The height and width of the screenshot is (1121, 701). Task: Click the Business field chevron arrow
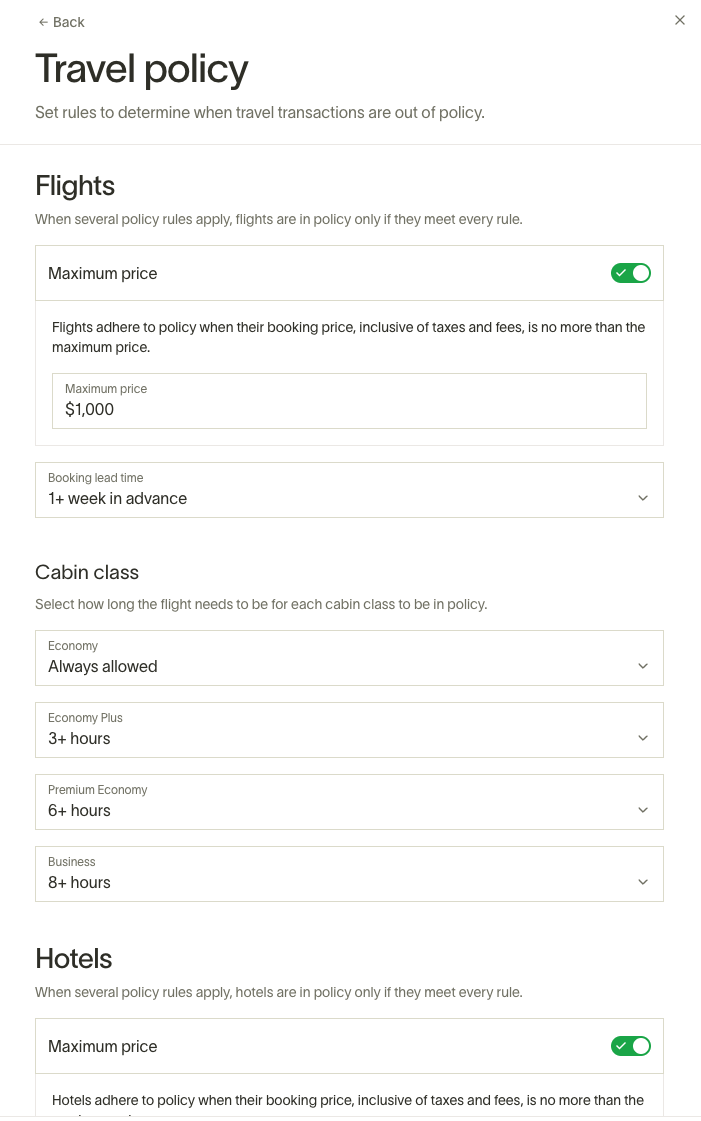point(643,882)
